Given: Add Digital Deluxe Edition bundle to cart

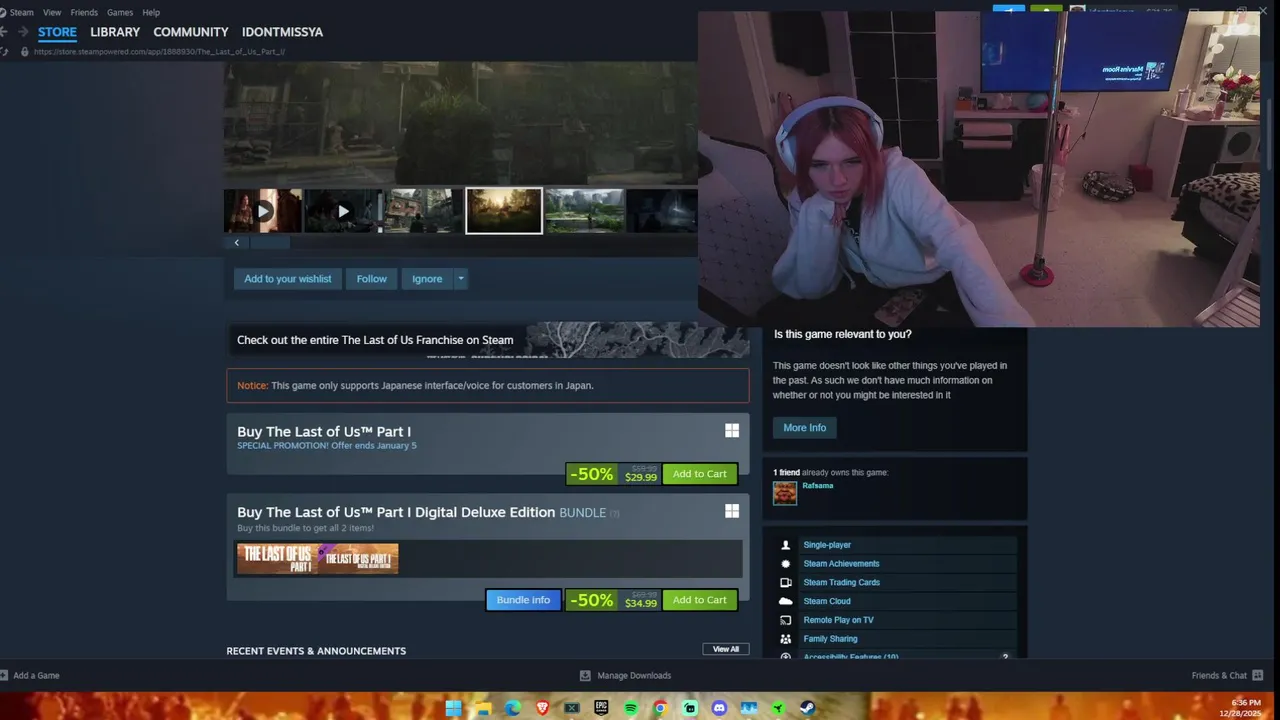Looking at the screenshot, I should (x=700, y=600).
